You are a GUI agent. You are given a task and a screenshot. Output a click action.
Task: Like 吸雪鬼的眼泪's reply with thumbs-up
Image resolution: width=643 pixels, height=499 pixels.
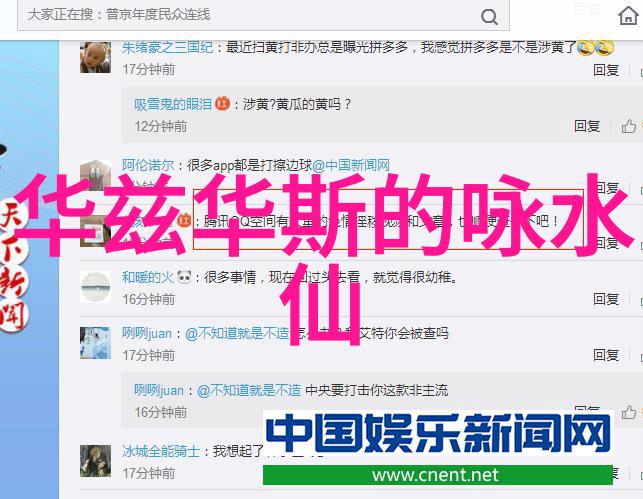coord(629,126)
